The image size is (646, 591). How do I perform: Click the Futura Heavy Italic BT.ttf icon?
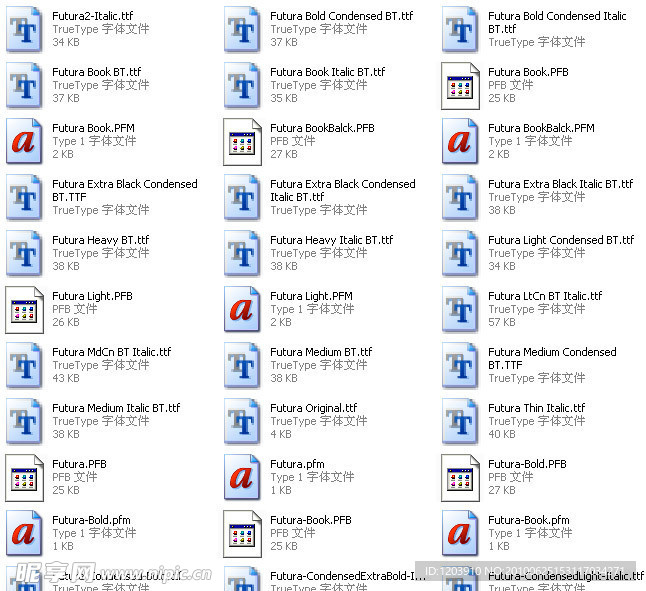pos(242,253)
